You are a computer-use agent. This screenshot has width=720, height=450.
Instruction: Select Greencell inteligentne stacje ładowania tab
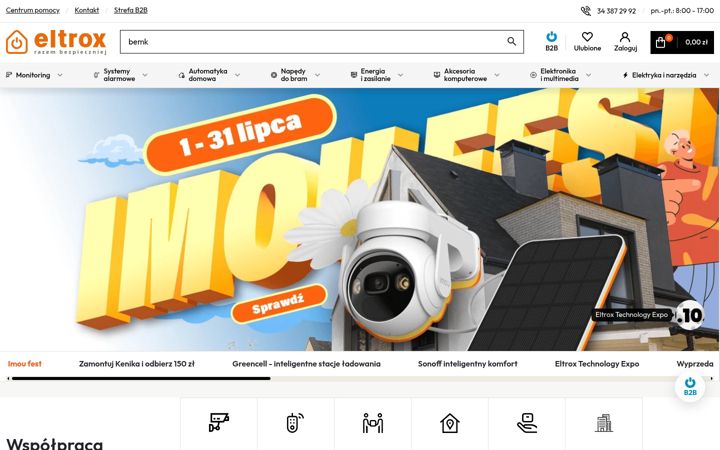coord(306,364)
